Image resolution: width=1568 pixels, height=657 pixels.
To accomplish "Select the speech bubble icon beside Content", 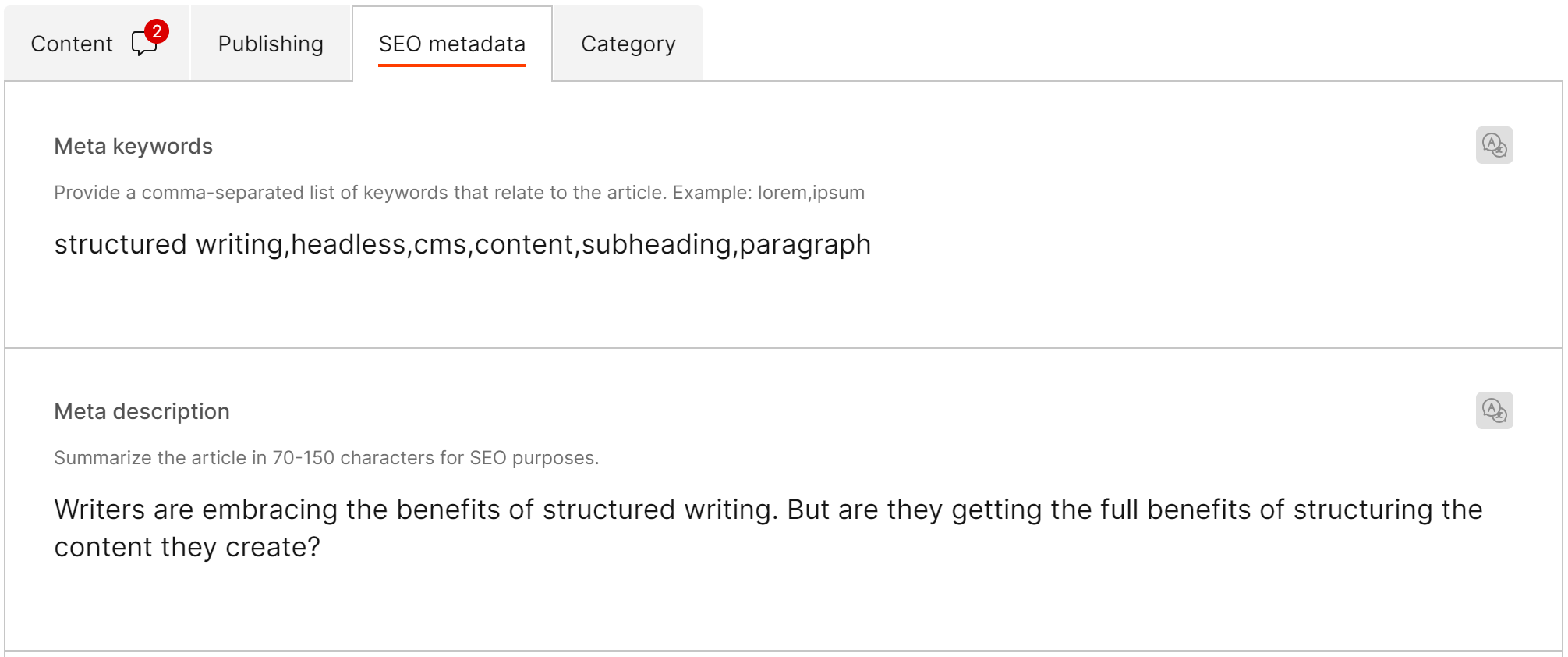I will click(x=145, y=43).
